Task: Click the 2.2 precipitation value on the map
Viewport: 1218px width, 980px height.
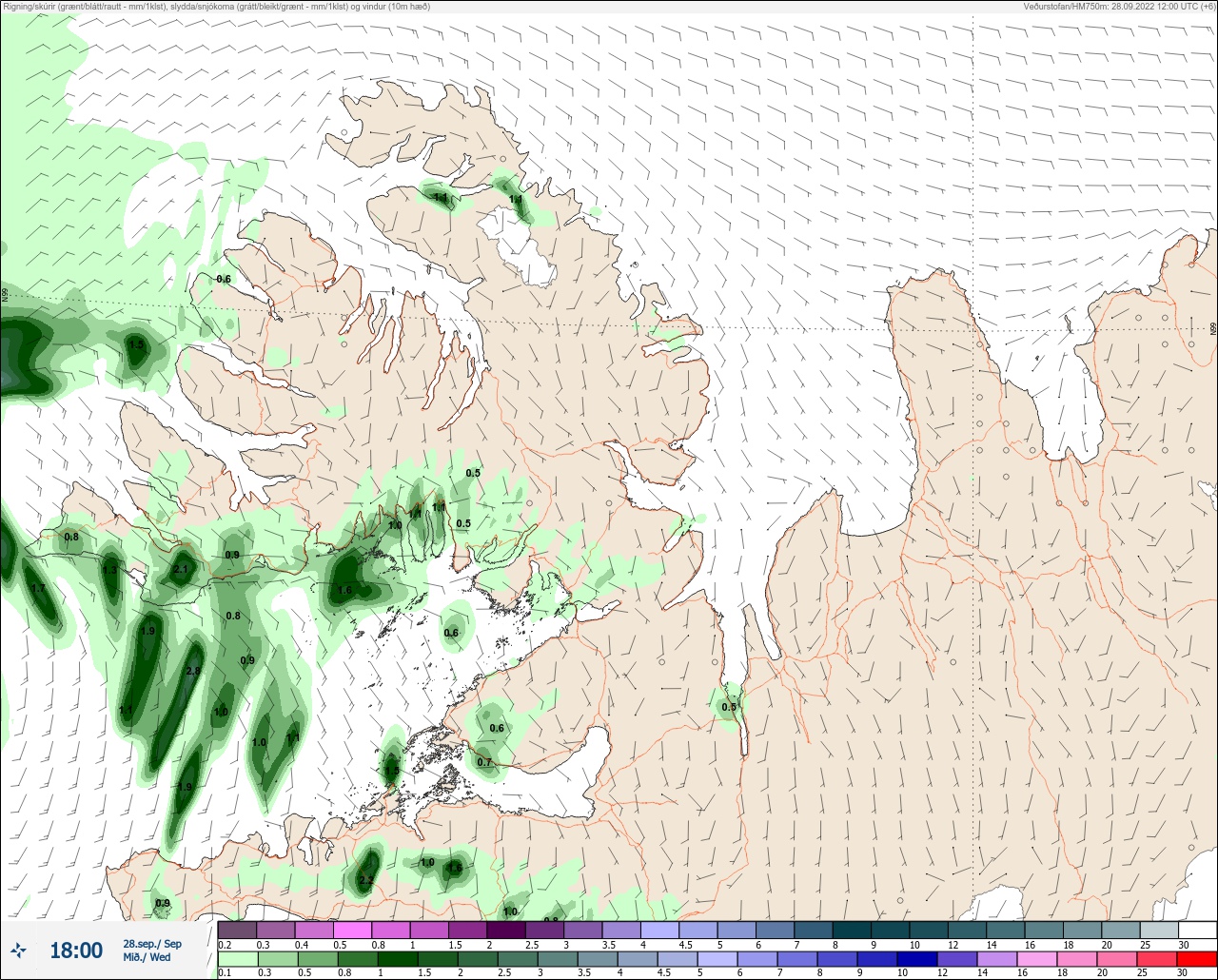Action: (x=365, y=880)
